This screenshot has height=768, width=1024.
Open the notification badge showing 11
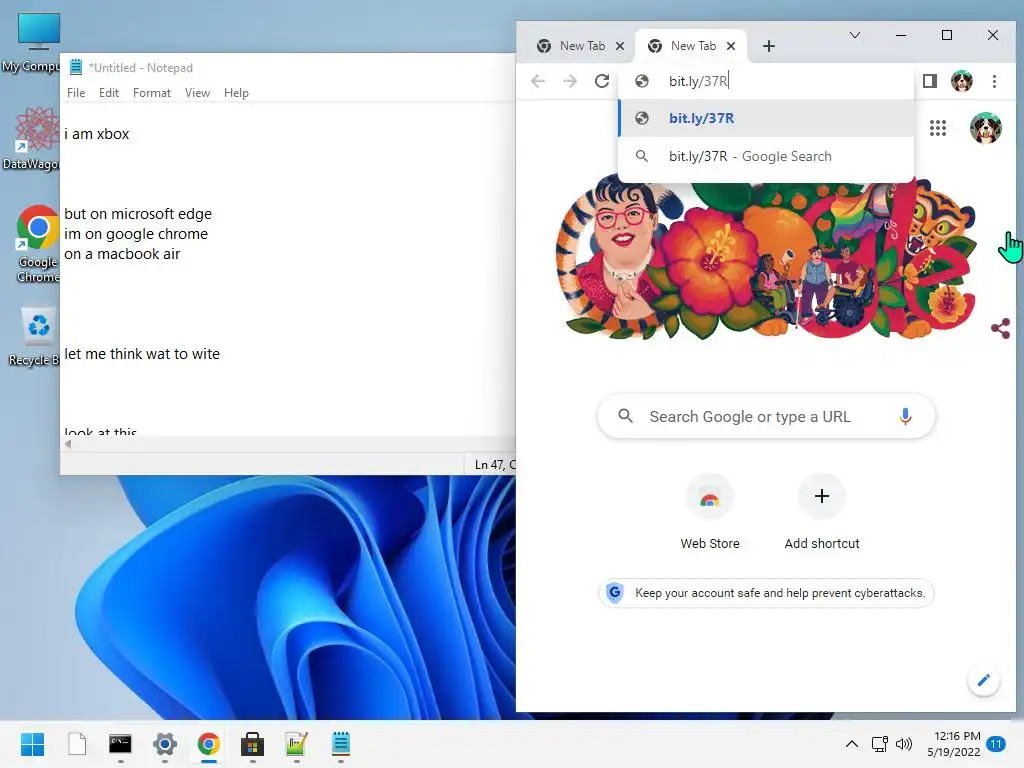point(996,744)
